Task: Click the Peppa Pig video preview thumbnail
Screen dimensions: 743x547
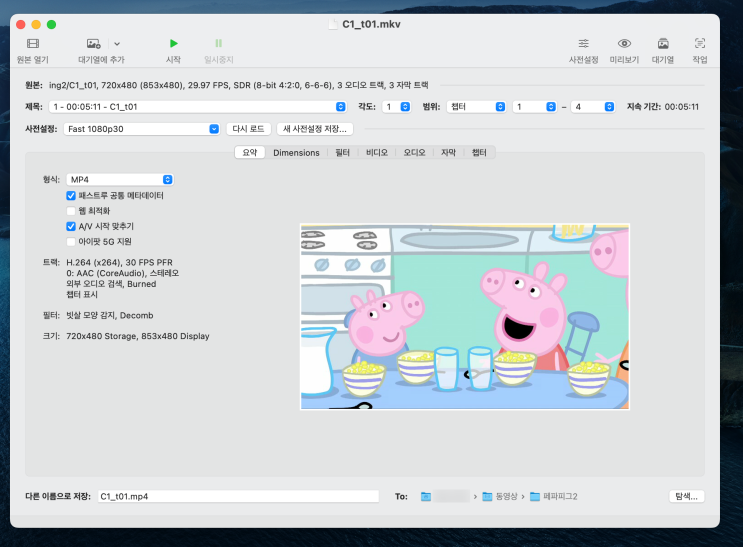Action: pos(465,316)
